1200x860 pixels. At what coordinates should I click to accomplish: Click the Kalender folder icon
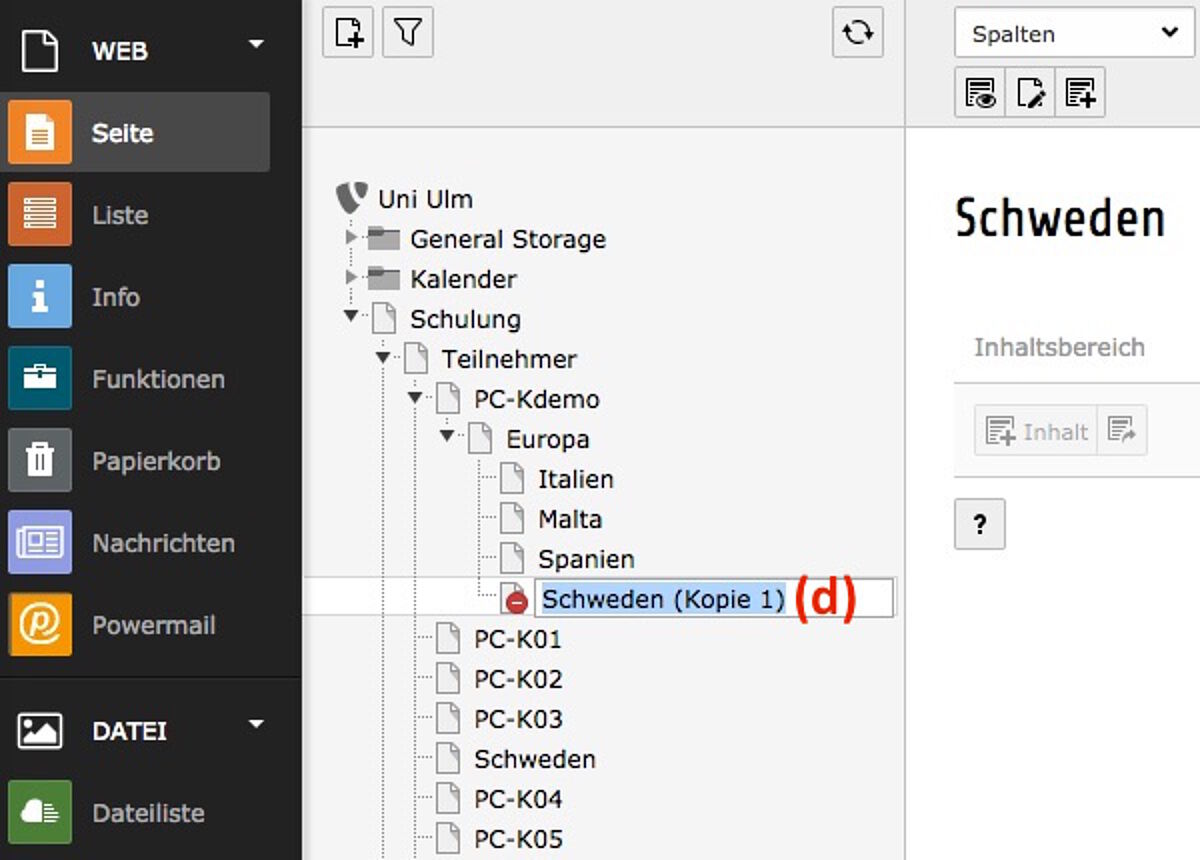[384, 279]
